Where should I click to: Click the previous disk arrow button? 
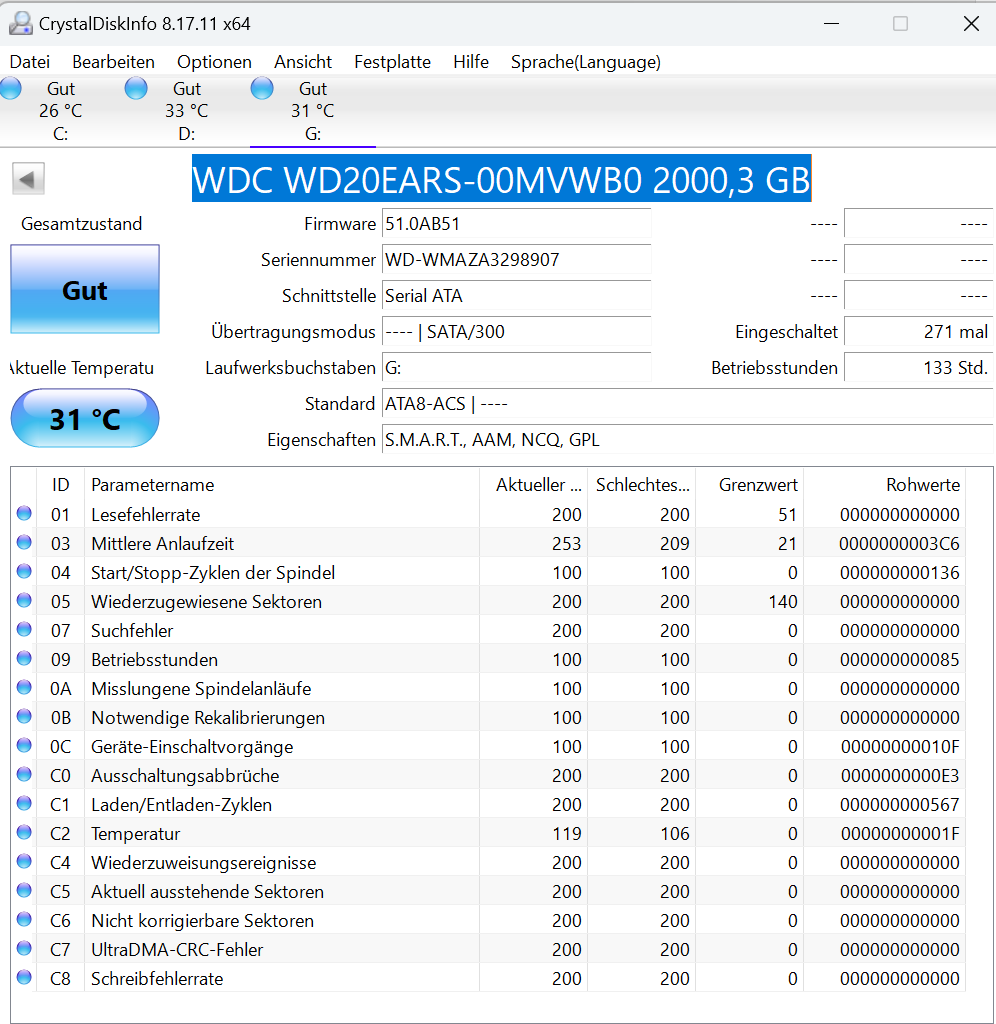(28, 179)
